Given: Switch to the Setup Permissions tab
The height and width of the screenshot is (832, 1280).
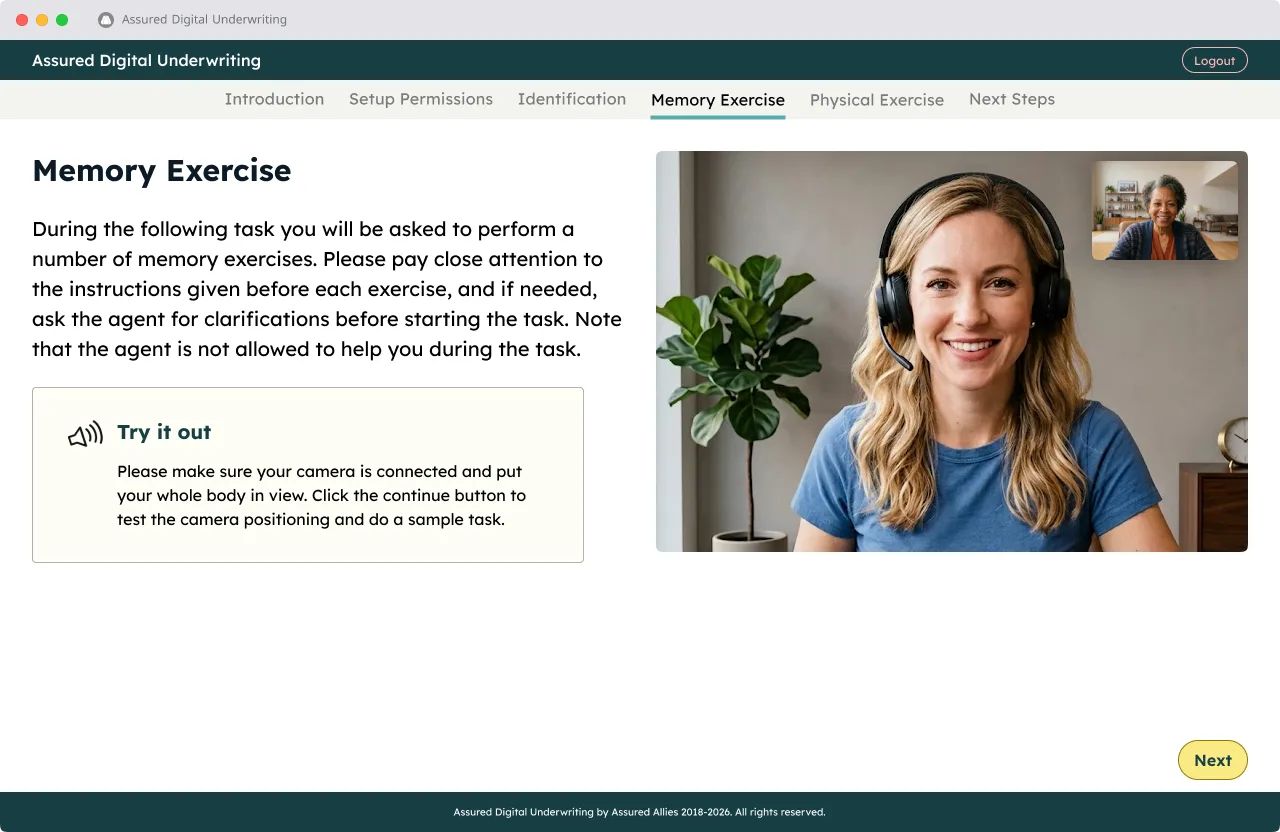Looking at the screenshot, I should coord(421,99).
